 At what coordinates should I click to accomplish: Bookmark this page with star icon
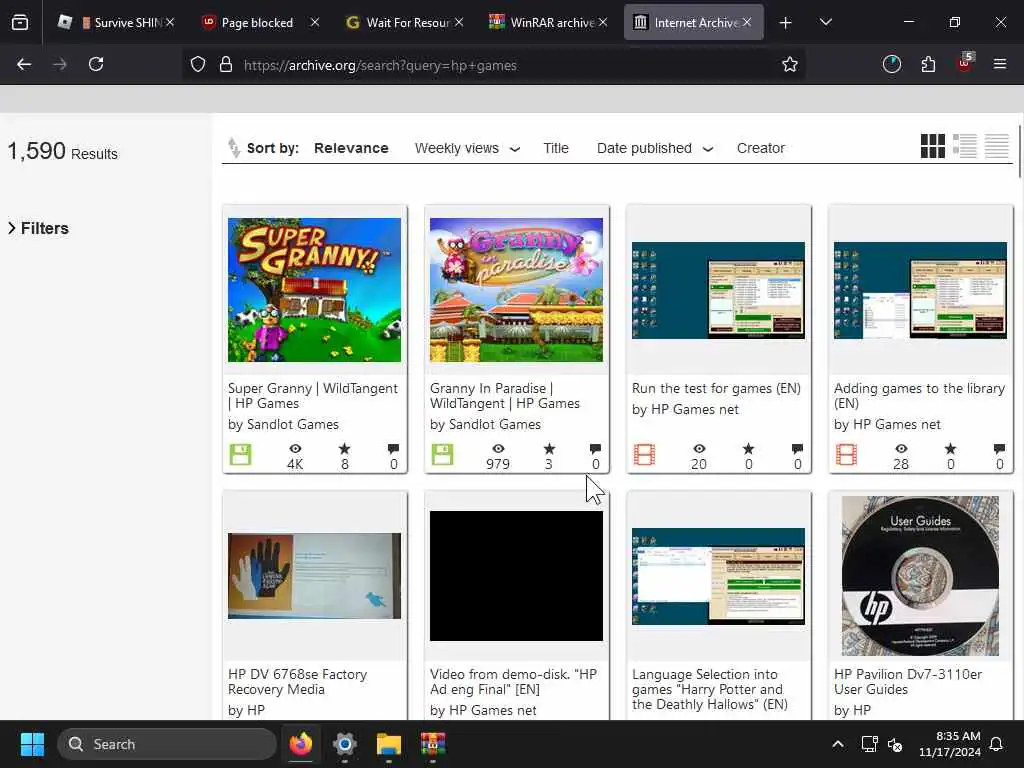click(790, 65)
